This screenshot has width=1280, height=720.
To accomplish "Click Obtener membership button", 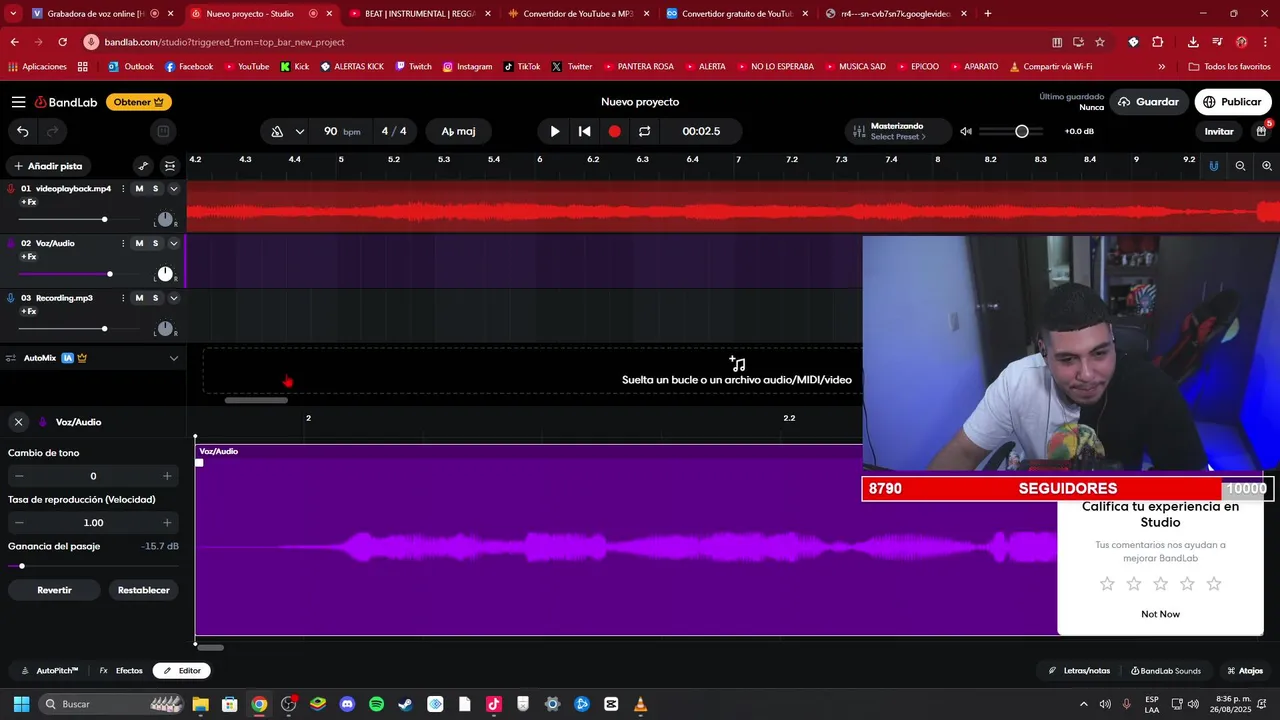I will (x=139, y=102).
